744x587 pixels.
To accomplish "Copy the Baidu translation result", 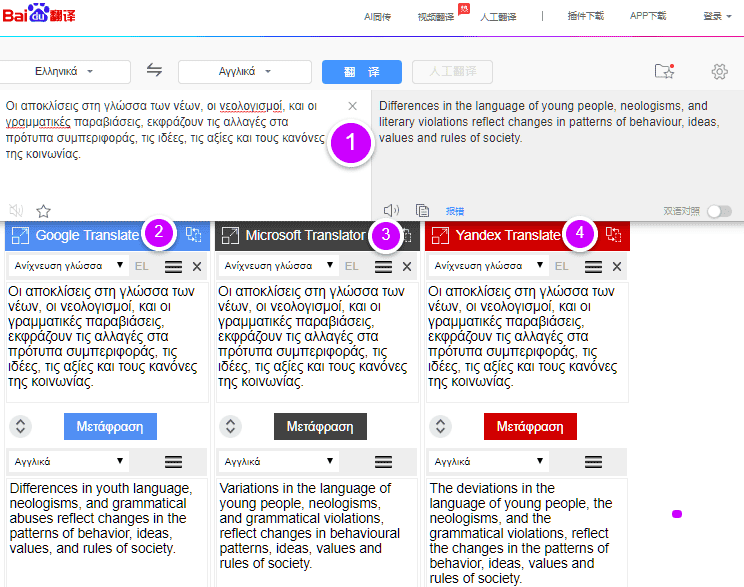I will pos(422,210).
